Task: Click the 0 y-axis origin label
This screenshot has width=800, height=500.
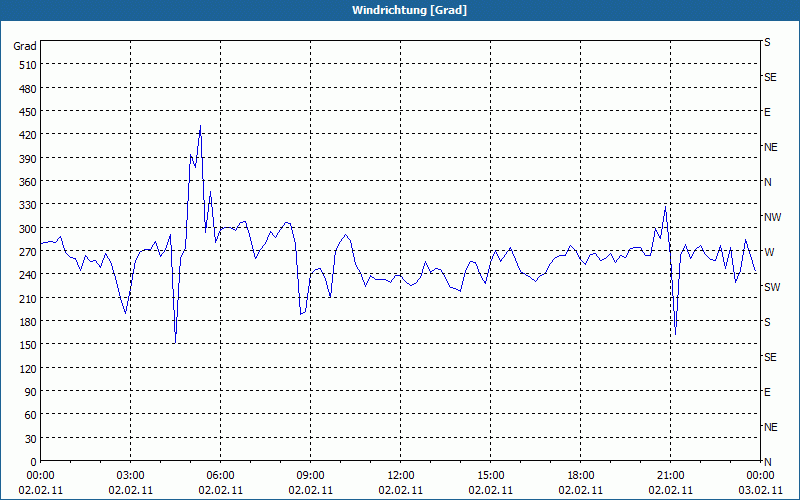Action: pos(34,462)
